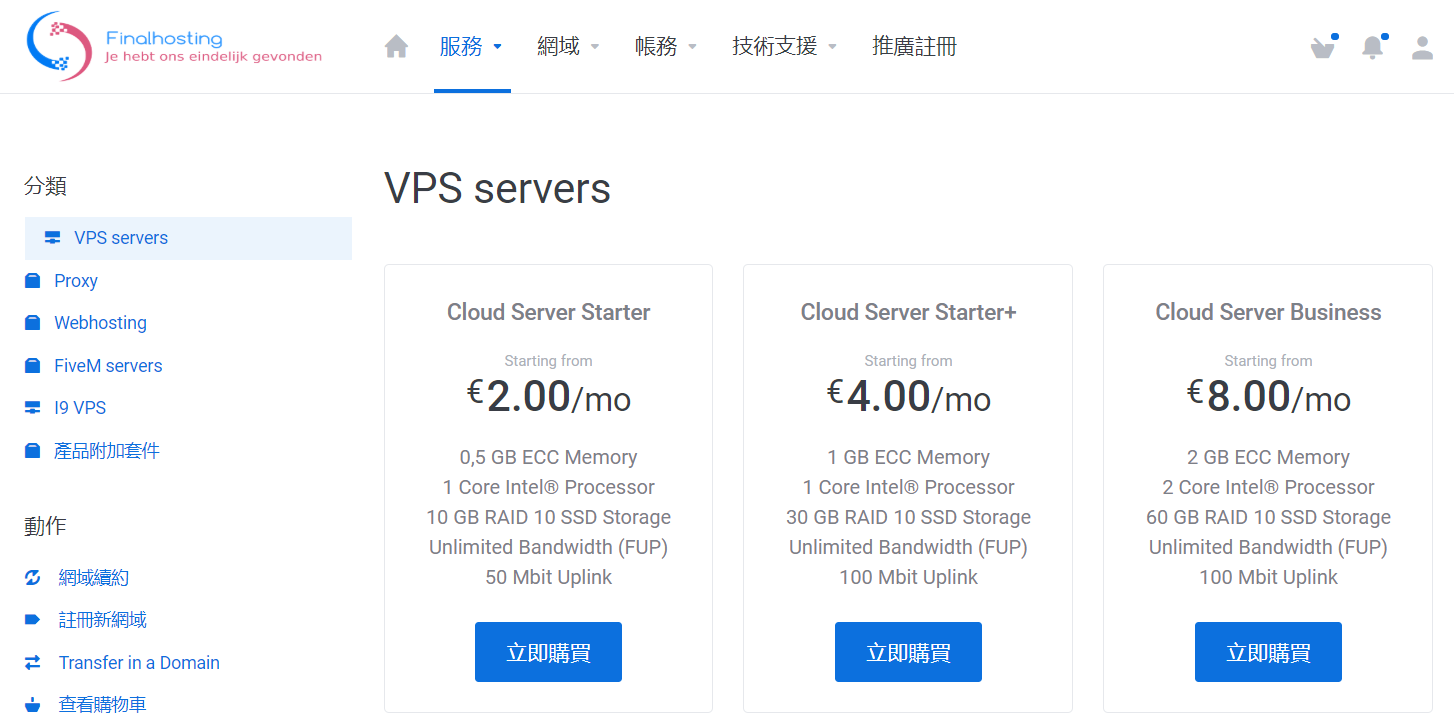The image size is (1454, 727).
Task: Open the 技術支援 dropdown menu
Action: point(784,46)
